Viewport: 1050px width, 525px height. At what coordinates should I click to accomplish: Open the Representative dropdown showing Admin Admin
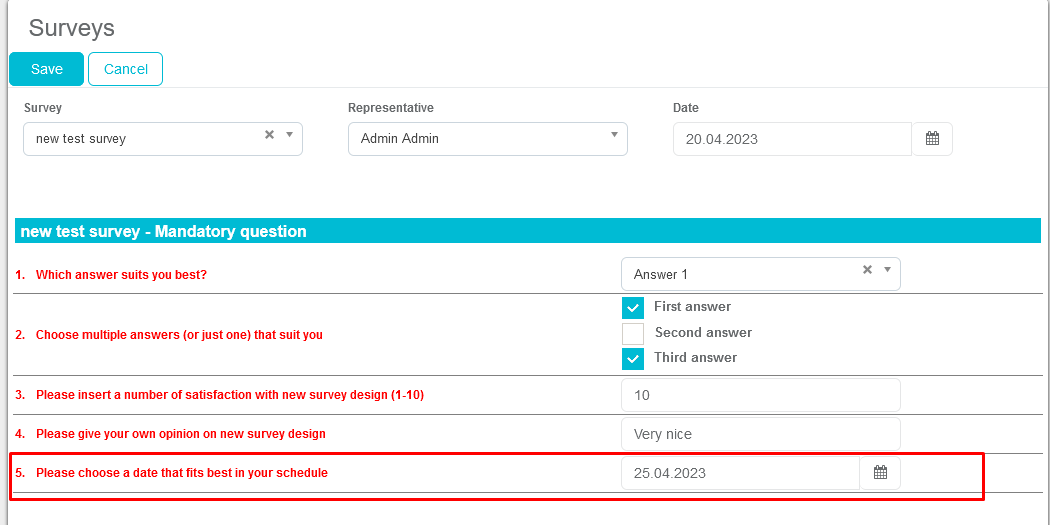488,139
